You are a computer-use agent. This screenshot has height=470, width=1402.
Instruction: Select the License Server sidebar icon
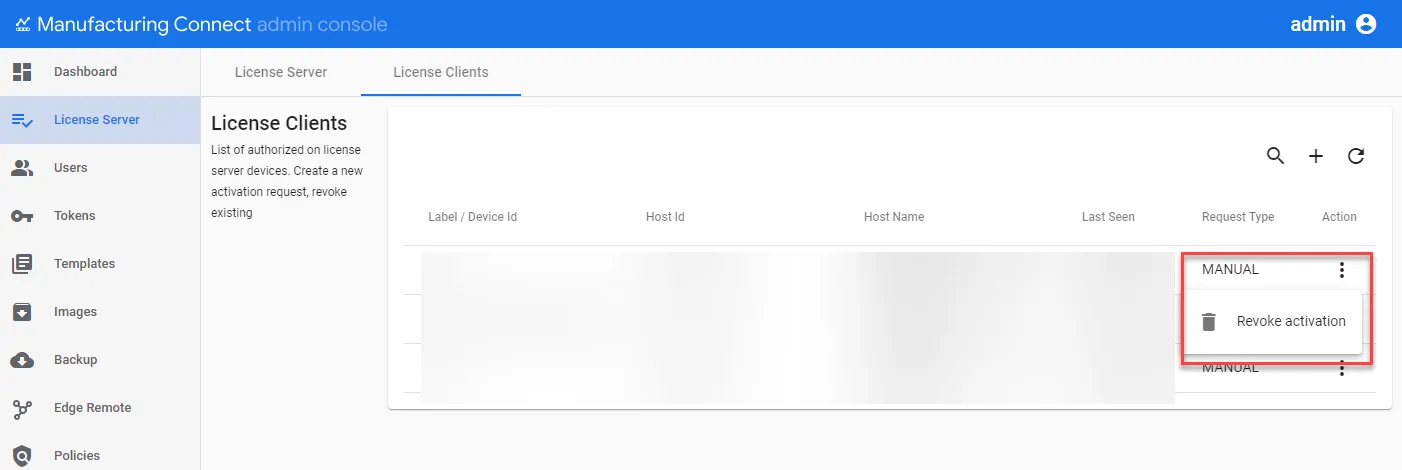click(x=22, y=120)
